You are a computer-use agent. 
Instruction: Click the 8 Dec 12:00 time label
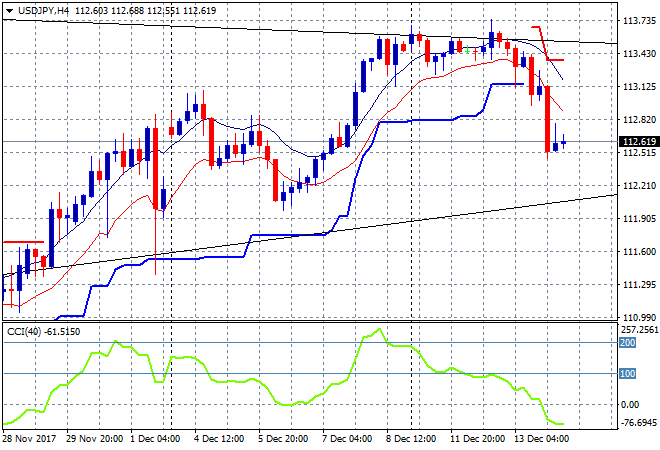click(411, 439)
